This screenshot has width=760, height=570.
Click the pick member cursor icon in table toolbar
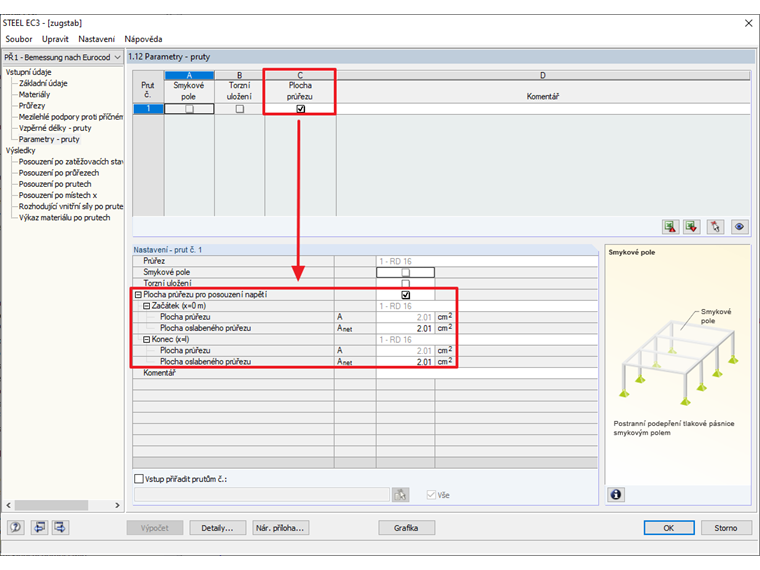tap(715, 226)
